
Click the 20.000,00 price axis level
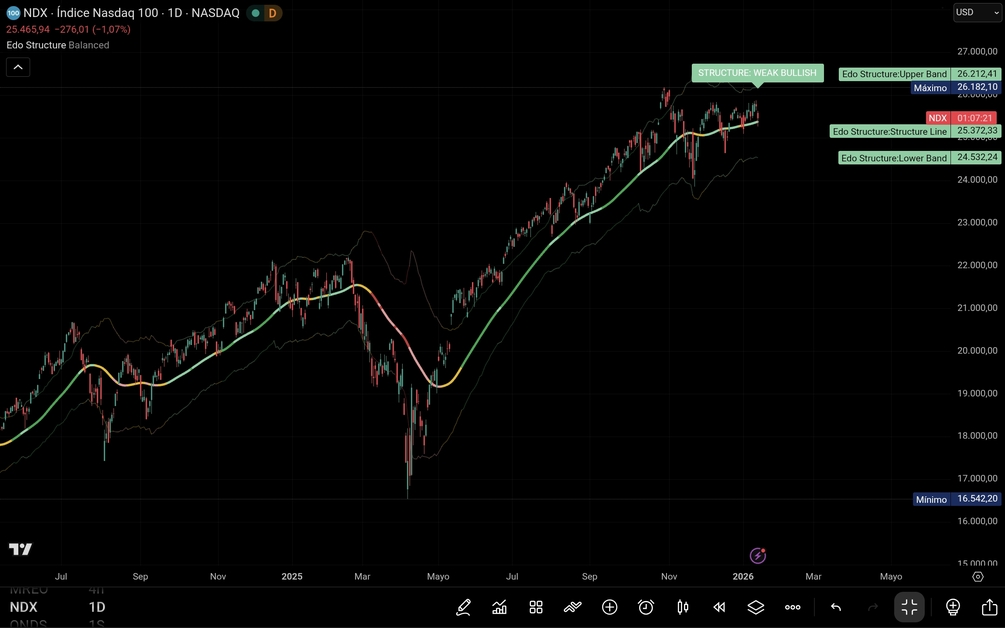977,351
